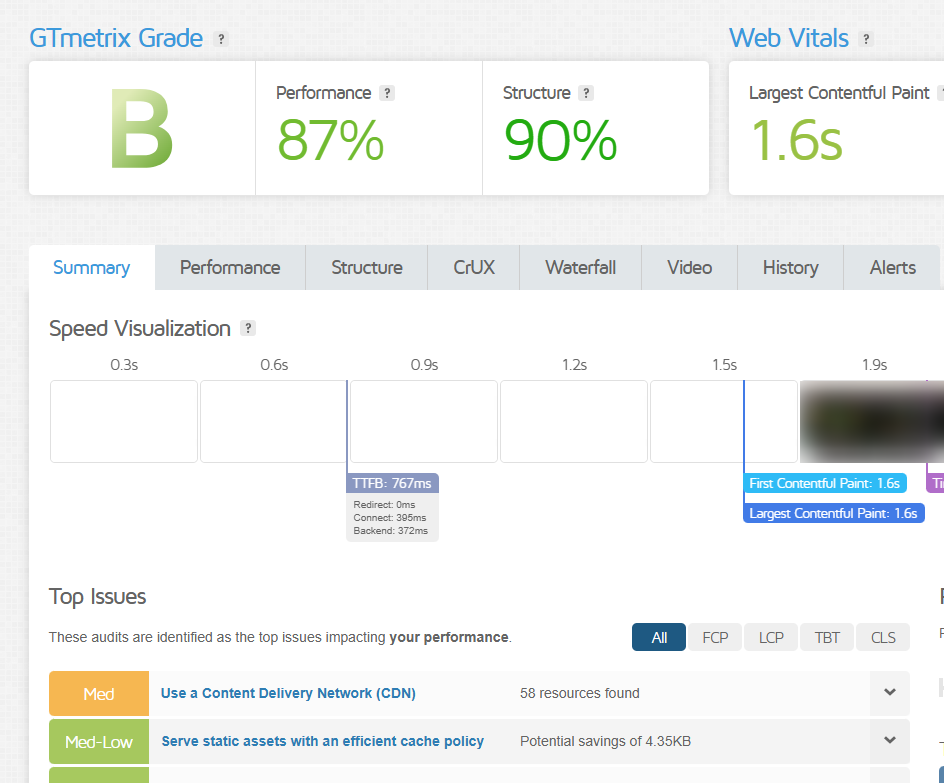Image resolution: width=944 pixels, height=783 pixels.
Task: Filter top issues by FCP
Action: pyautogui.click(x=715, y=637)
